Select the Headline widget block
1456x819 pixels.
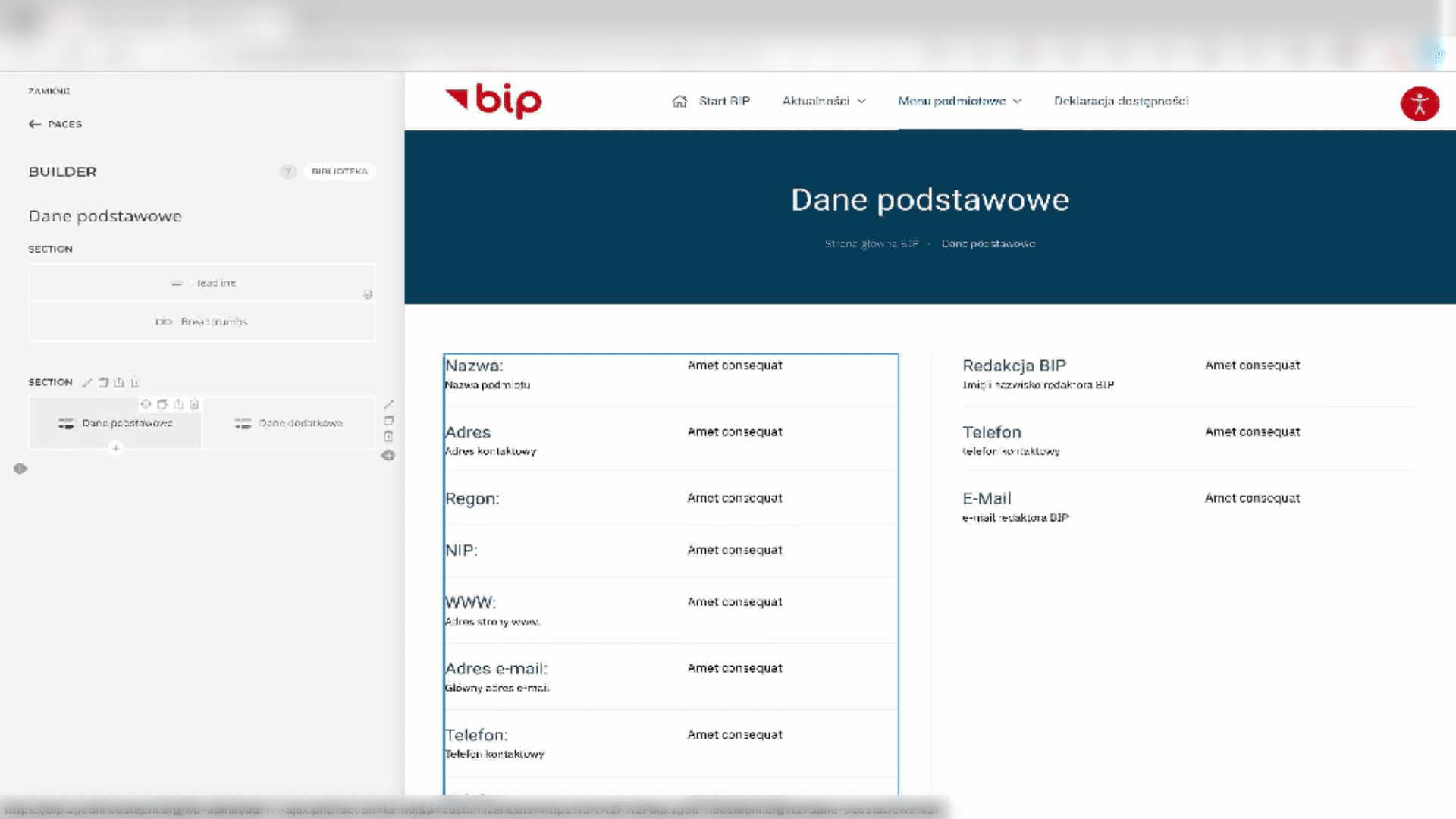pyautogui.click(x=202, y=283)
